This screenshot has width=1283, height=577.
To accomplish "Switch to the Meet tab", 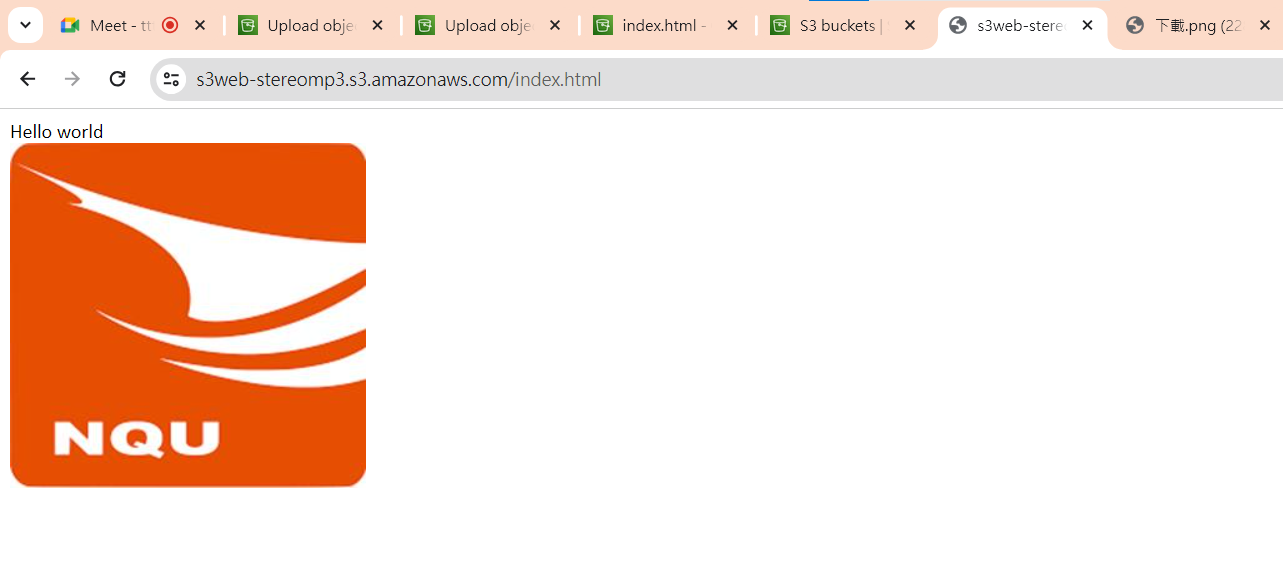I will point(133,25).
